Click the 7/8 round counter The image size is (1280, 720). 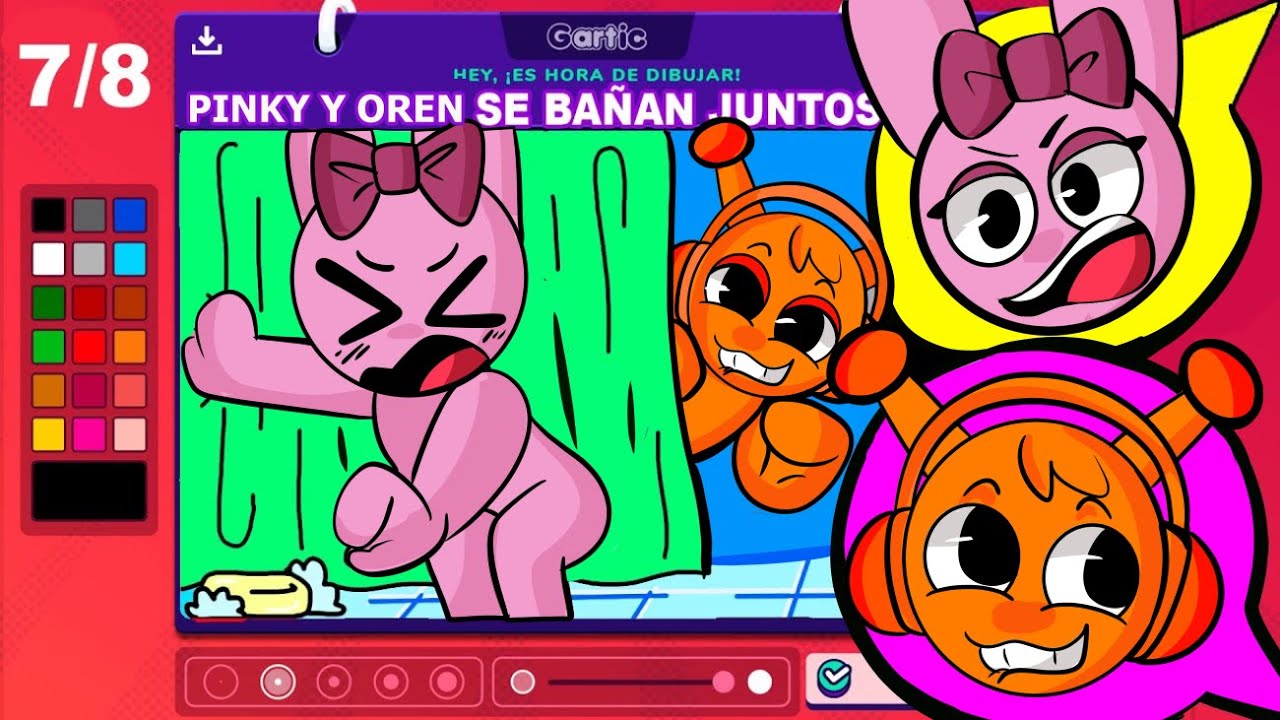85,75
